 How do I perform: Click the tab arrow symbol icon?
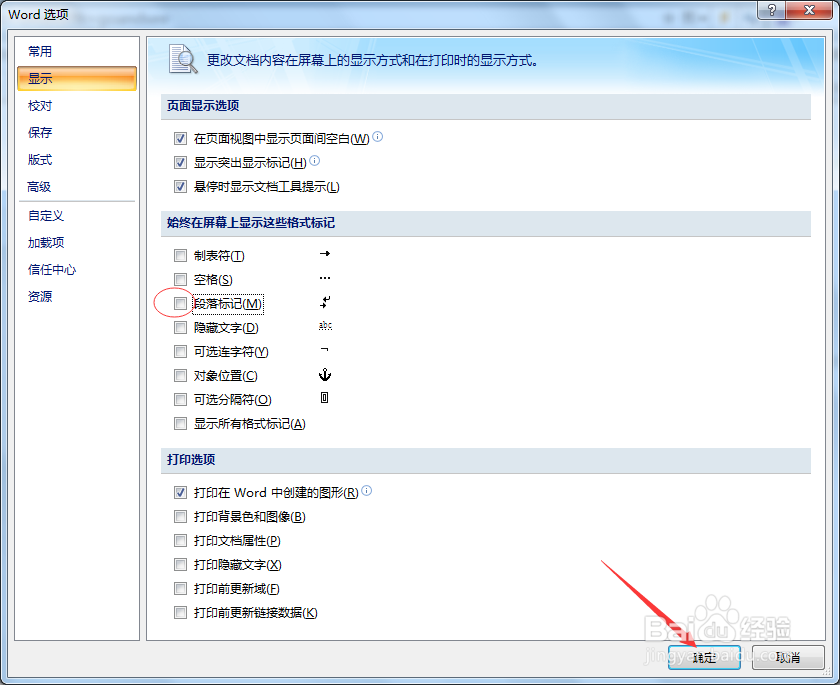coord(325,254)
